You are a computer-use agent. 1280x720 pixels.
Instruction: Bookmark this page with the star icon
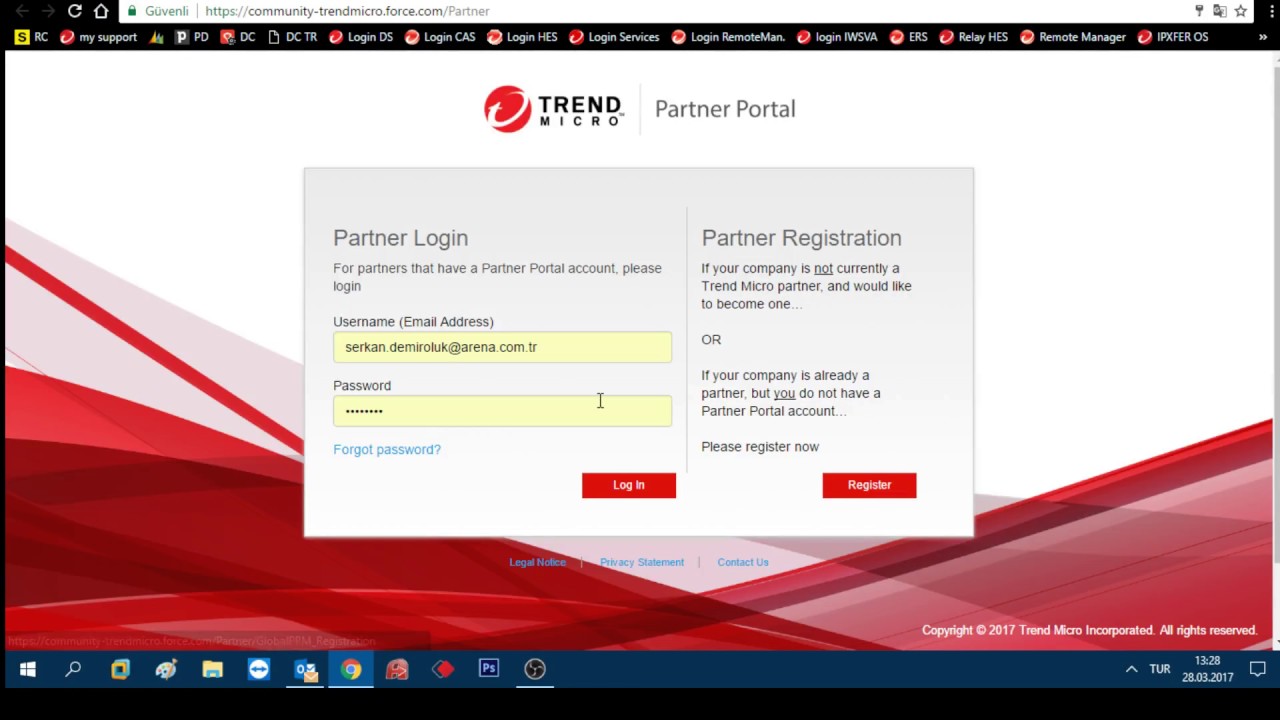click(1240, 11)
